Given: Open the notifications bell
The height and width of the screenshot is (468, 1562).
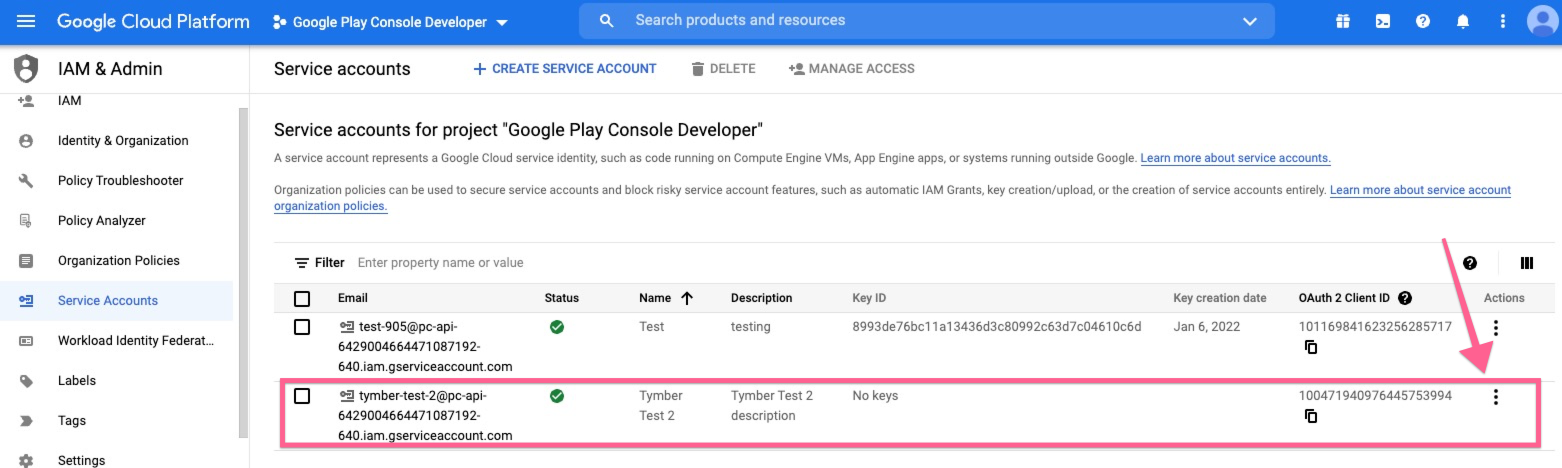Looking at the screenshot, I should [x=1463, y=21].
